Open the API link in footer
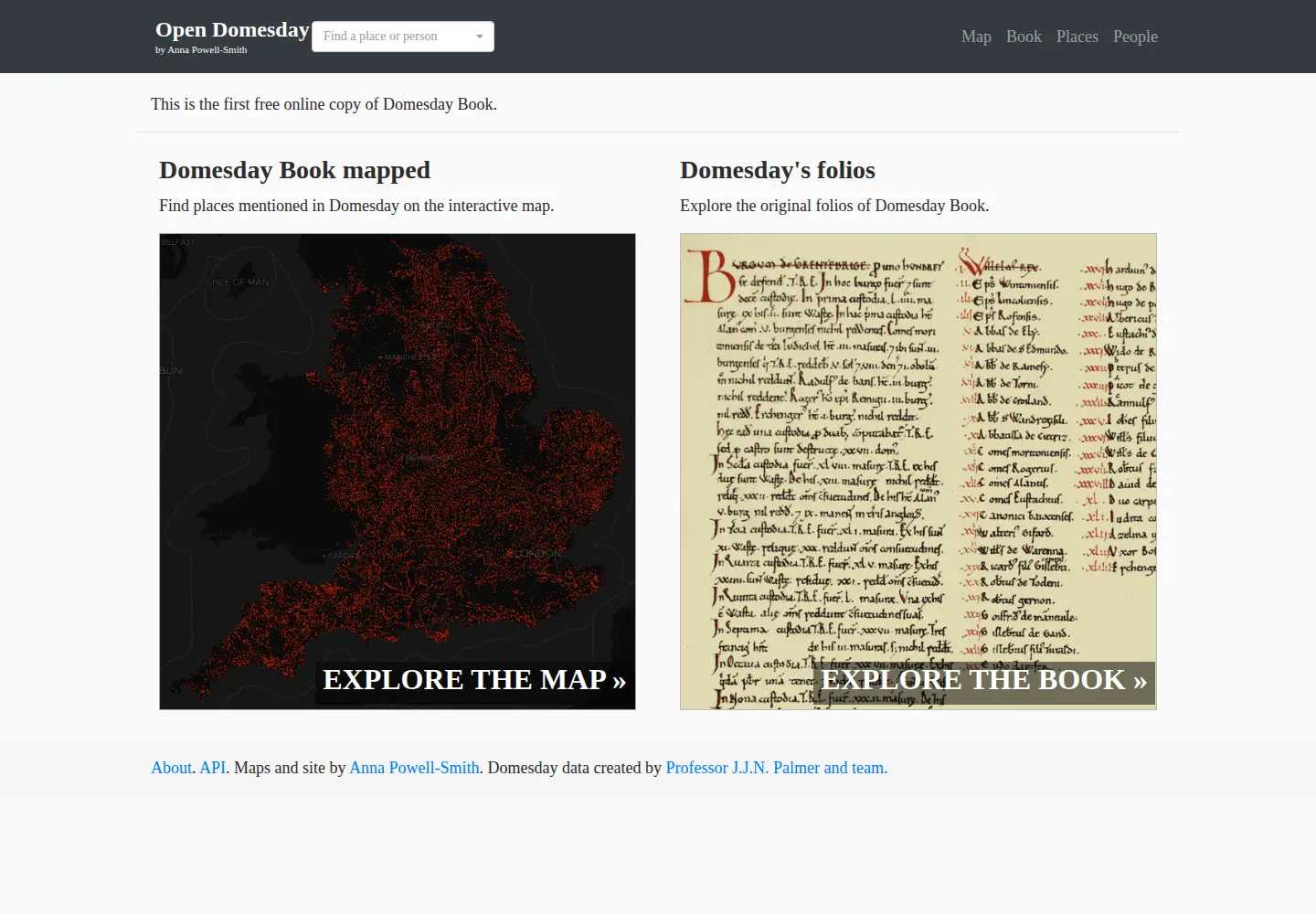1316x914 pixels. pyautogui.click(x=213, y=768)
